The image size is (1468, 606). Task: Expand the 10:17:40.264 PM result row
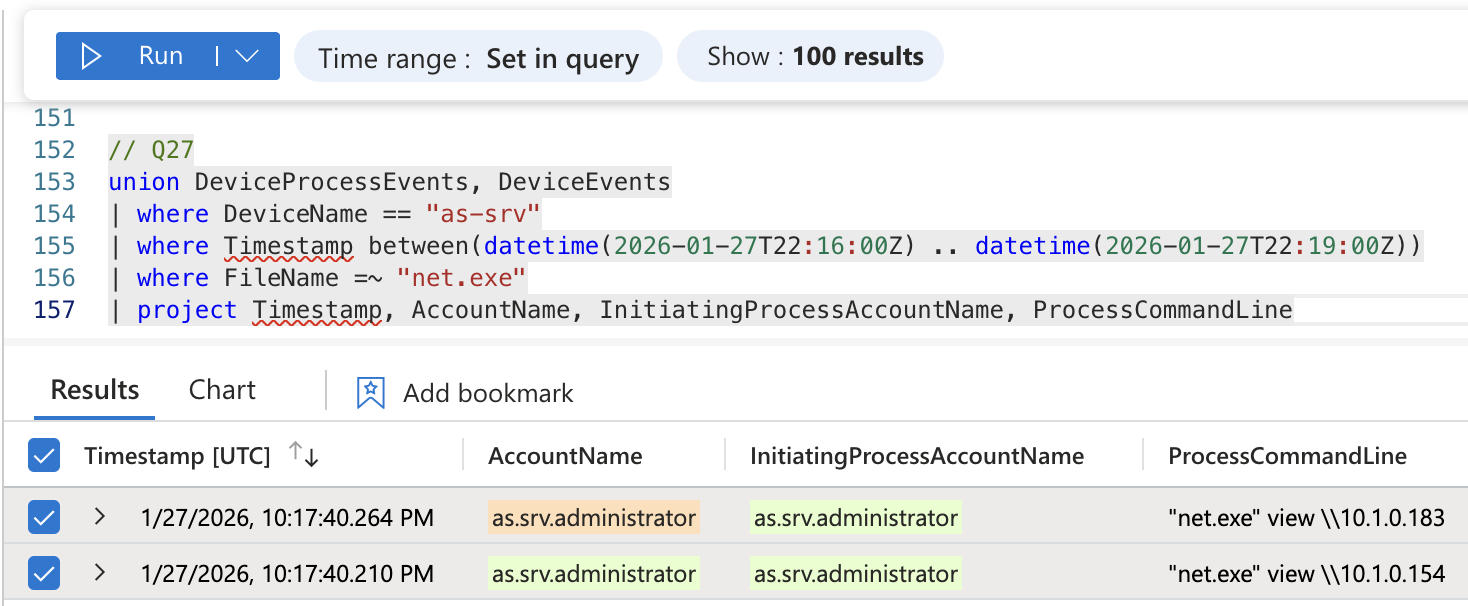99,517
